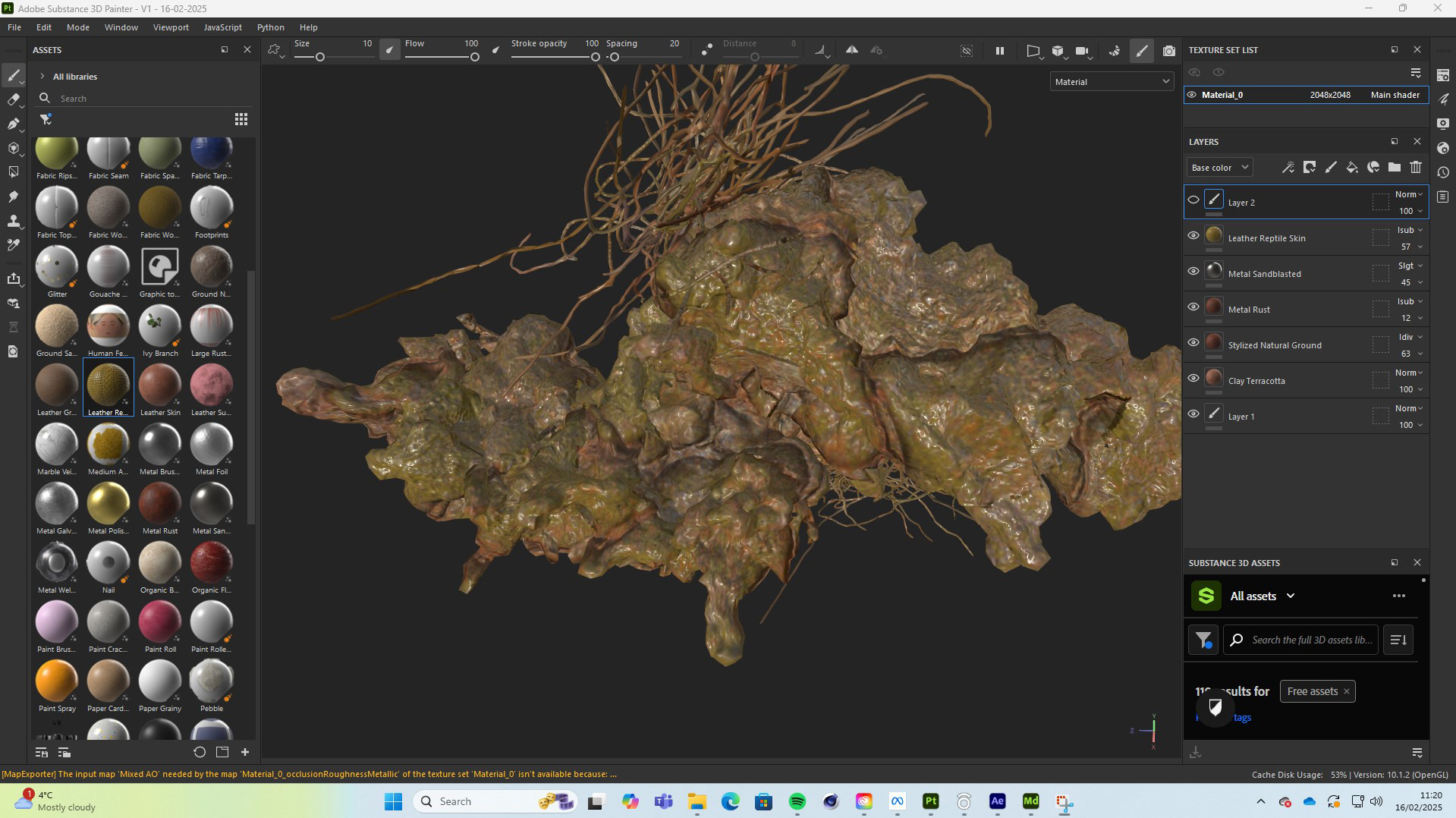Open the Material viewport mode dropdown
1456x818 pixels.
click(1111, 82)
